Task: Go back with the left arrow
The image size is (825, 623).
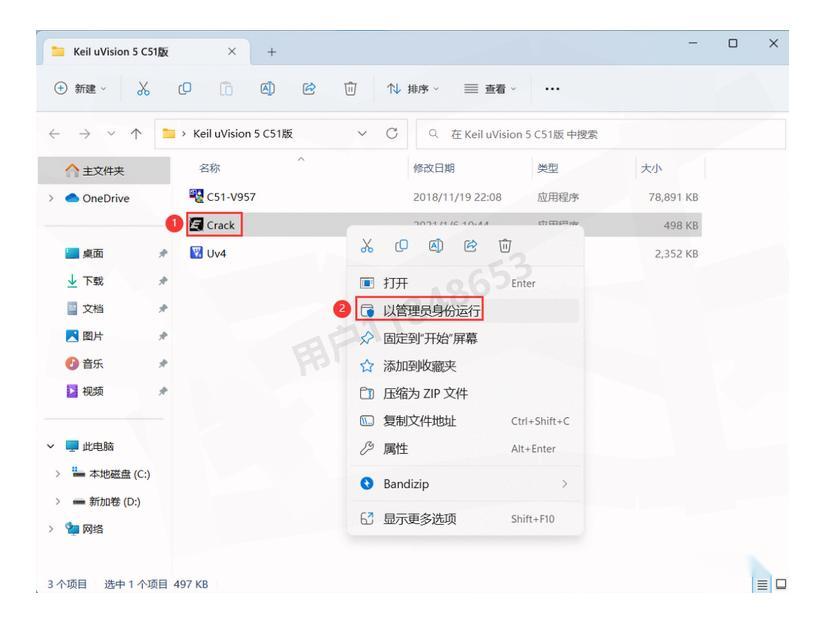Action: coord(54,134)
